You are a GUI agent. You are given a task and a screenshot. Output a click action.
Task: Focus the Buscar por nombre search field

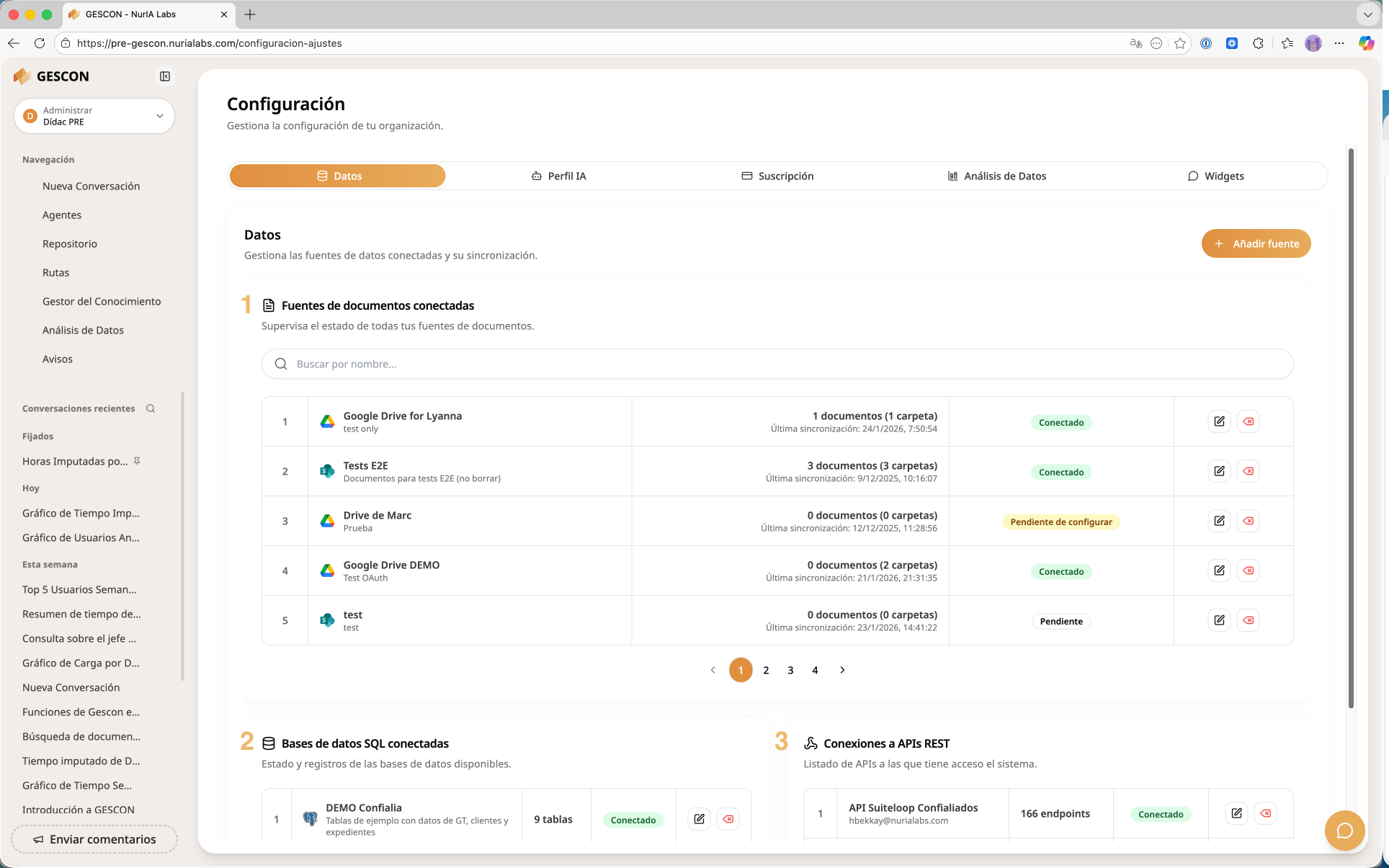coord(777,364)
